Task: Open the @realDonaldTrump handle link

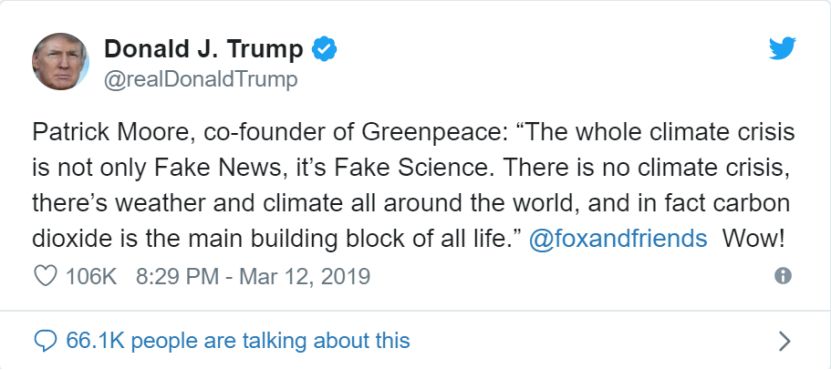Action: tap(201, 81)
